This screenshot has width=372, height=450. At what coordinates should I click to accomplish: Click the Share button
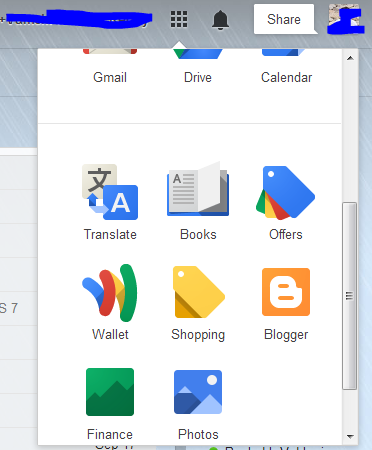point(284,19)
